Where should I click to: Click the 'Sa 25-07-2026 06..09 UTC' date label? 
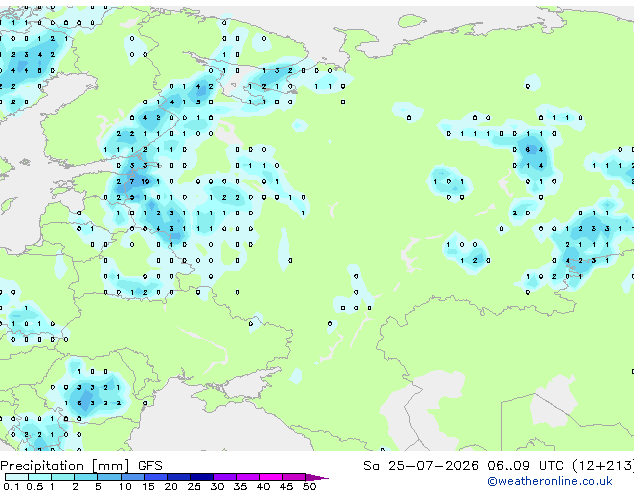(x=463, y=466)
